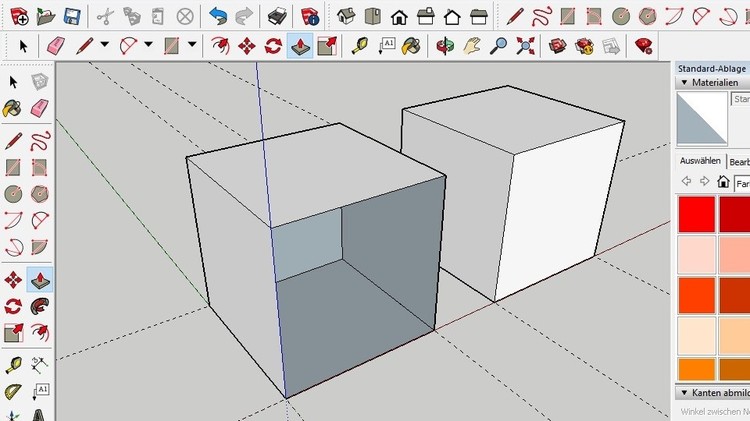Open Extension Manager with the ruby icon
The height and width of the screenshot is (421, 750).
coord(644,46)
